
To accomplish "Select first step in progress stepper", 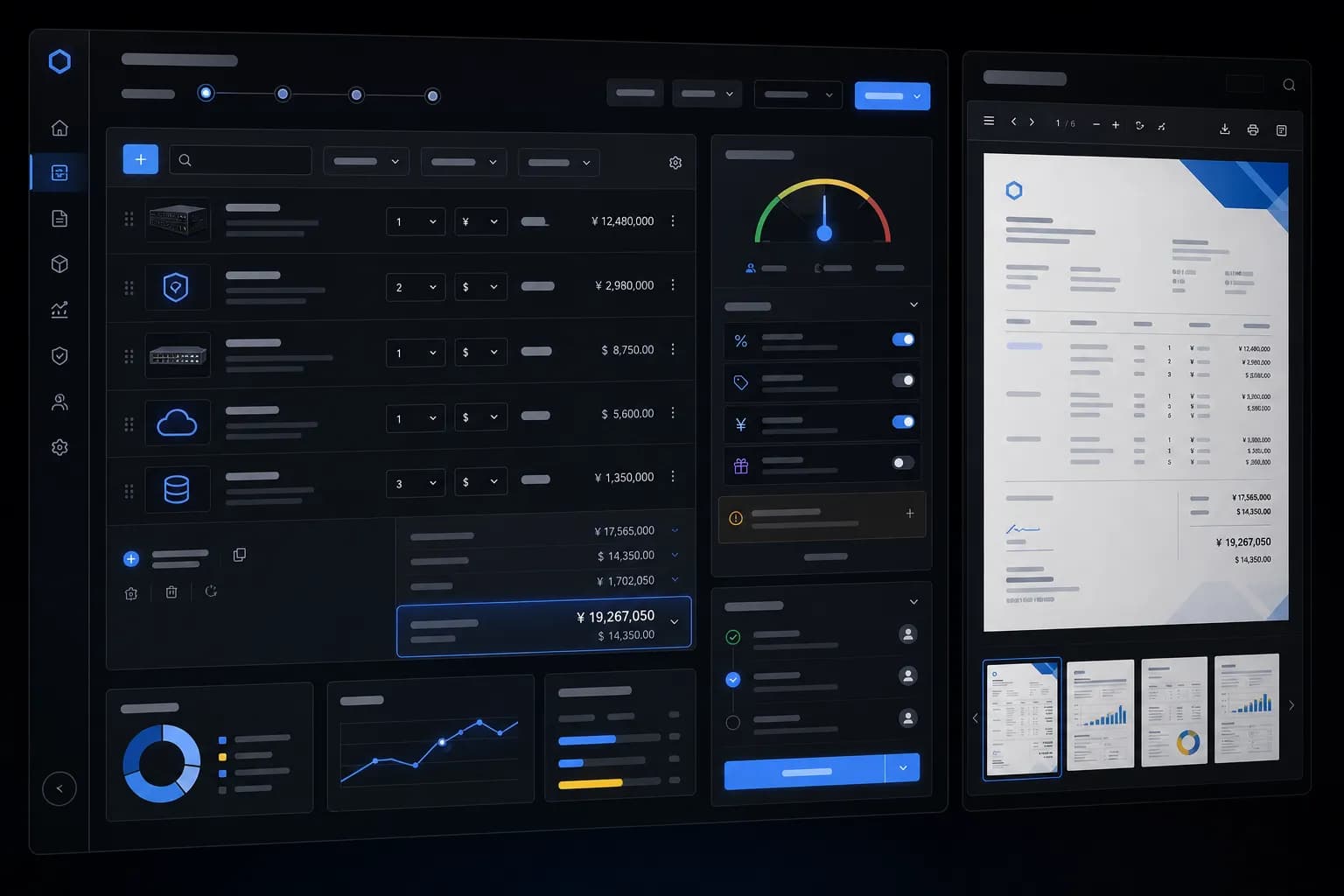I will coord(206,93).
